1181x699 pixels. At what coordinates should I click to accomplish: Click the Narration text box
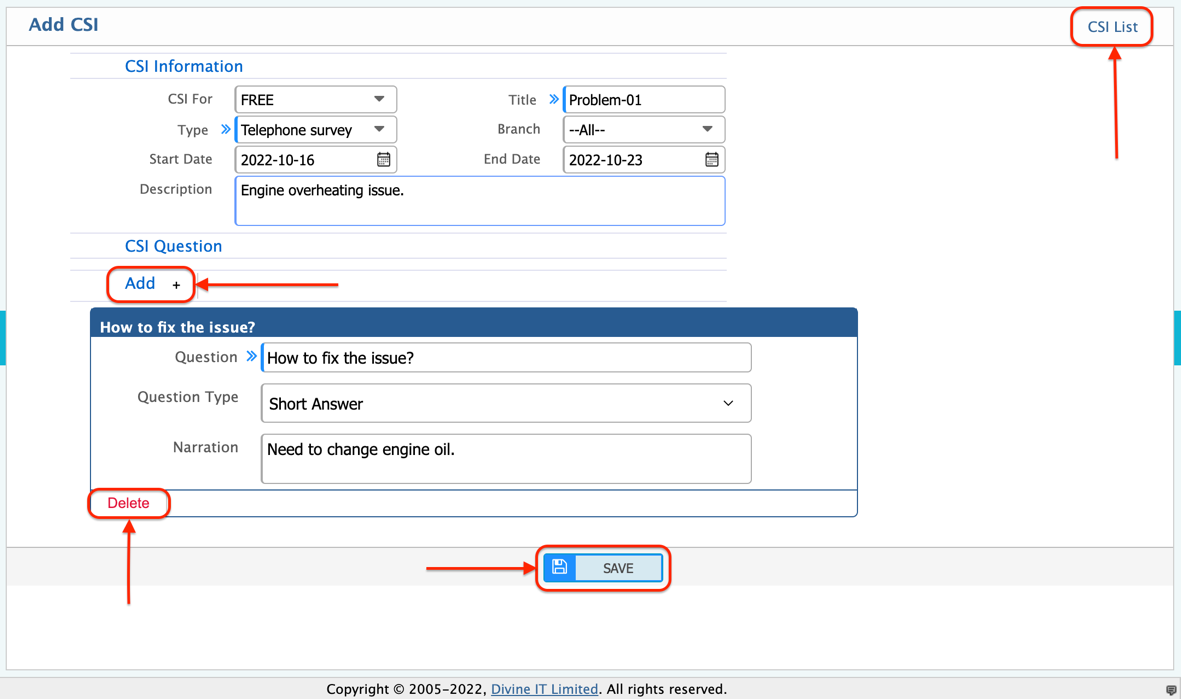click(505, 457)
